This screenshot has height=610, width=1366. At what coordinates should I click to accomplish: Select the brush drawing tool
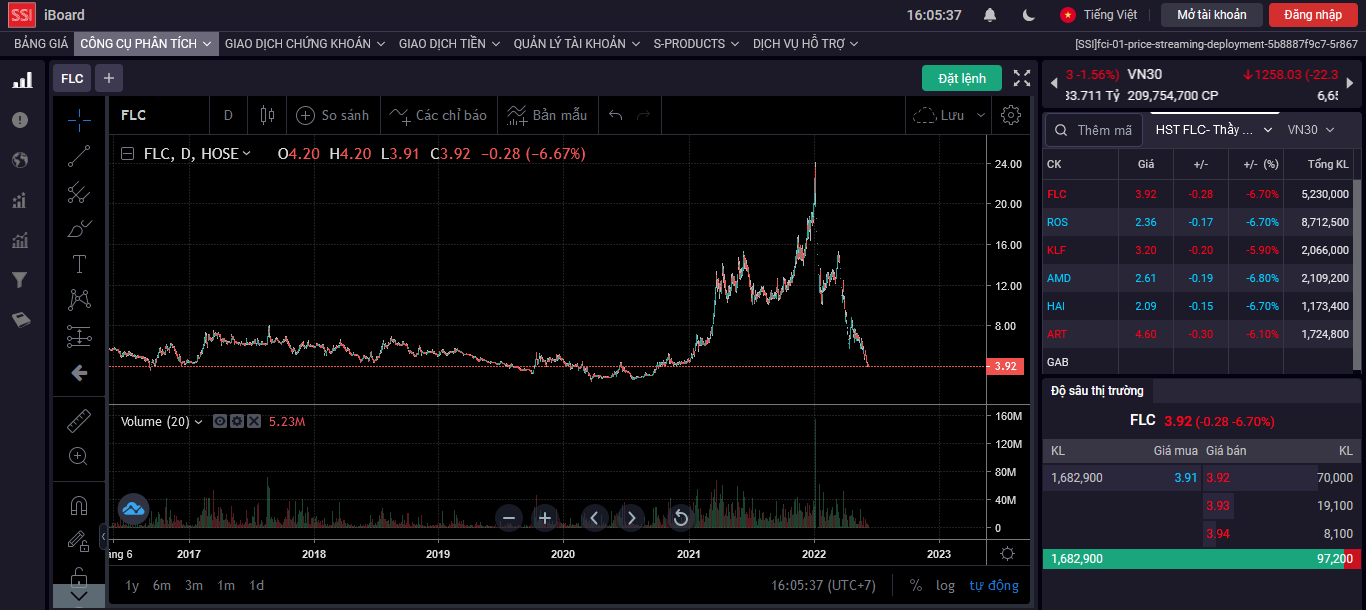tap(79, 228)
